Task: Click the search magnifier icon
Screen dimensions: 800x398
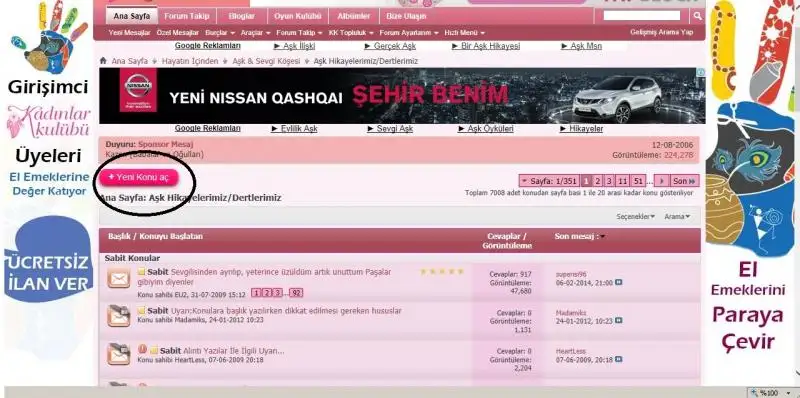Action: click(x=697, y=16)
